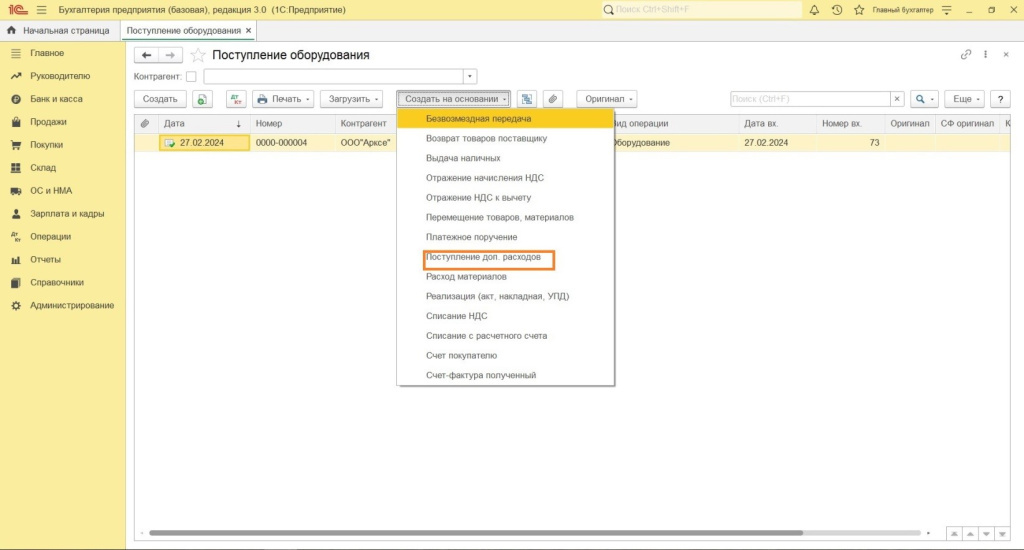
Task: Click the list search field Поиск (Ctrl+F)
Action: coord(810,99)
